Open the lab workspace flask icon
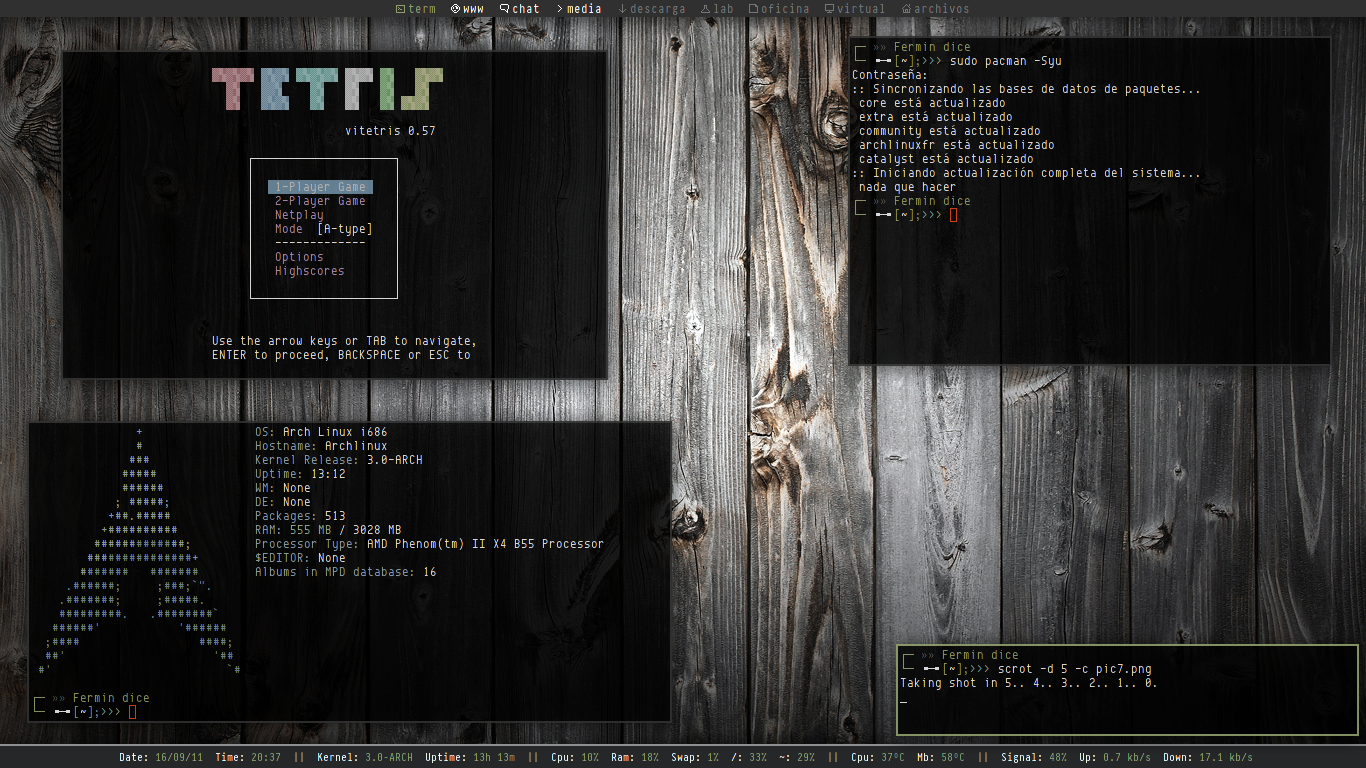Screen dimensions: 1366x768 (706, 9)
